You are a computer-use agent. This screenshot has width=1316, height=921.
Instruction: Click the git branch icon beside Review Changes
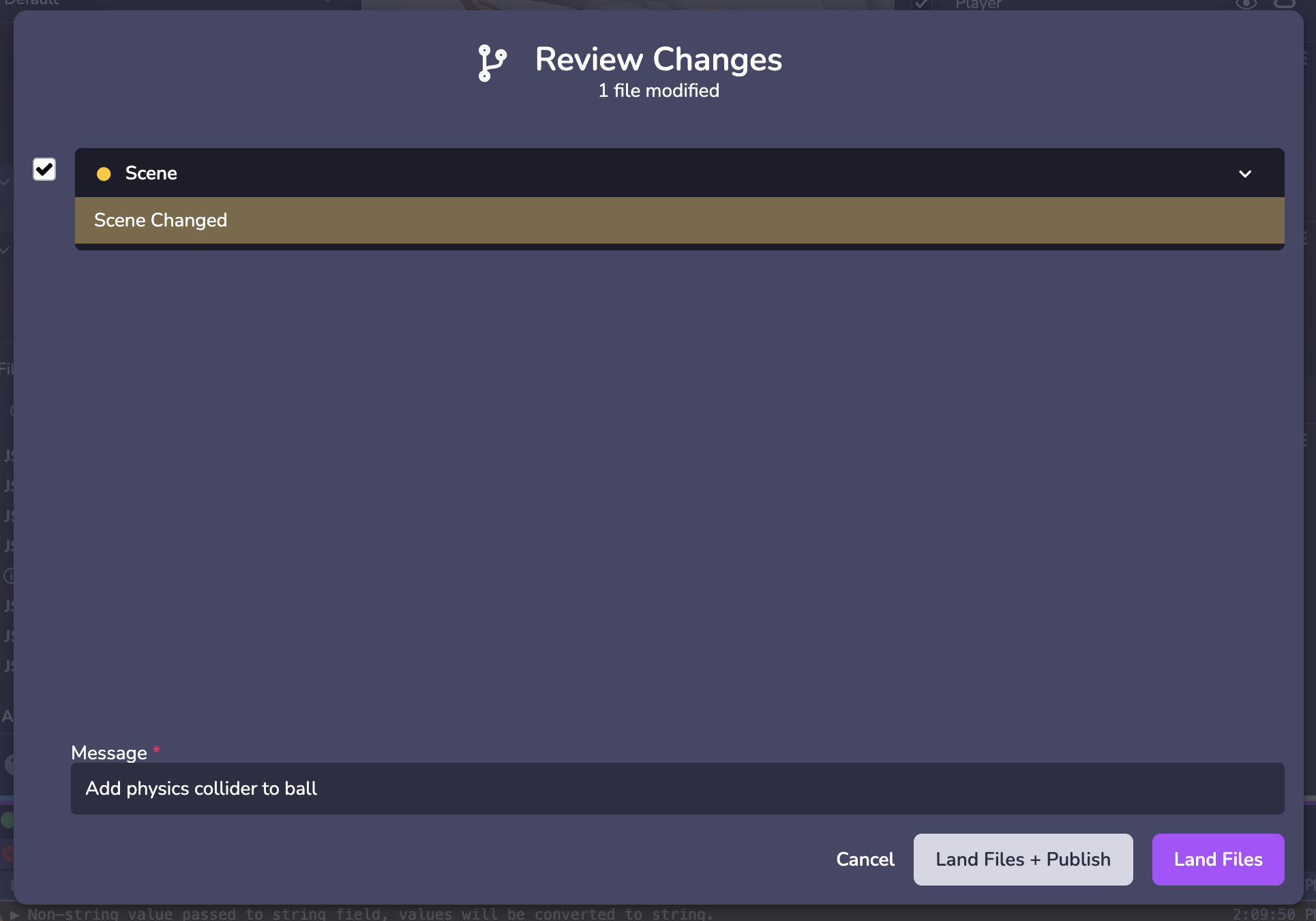492,63
